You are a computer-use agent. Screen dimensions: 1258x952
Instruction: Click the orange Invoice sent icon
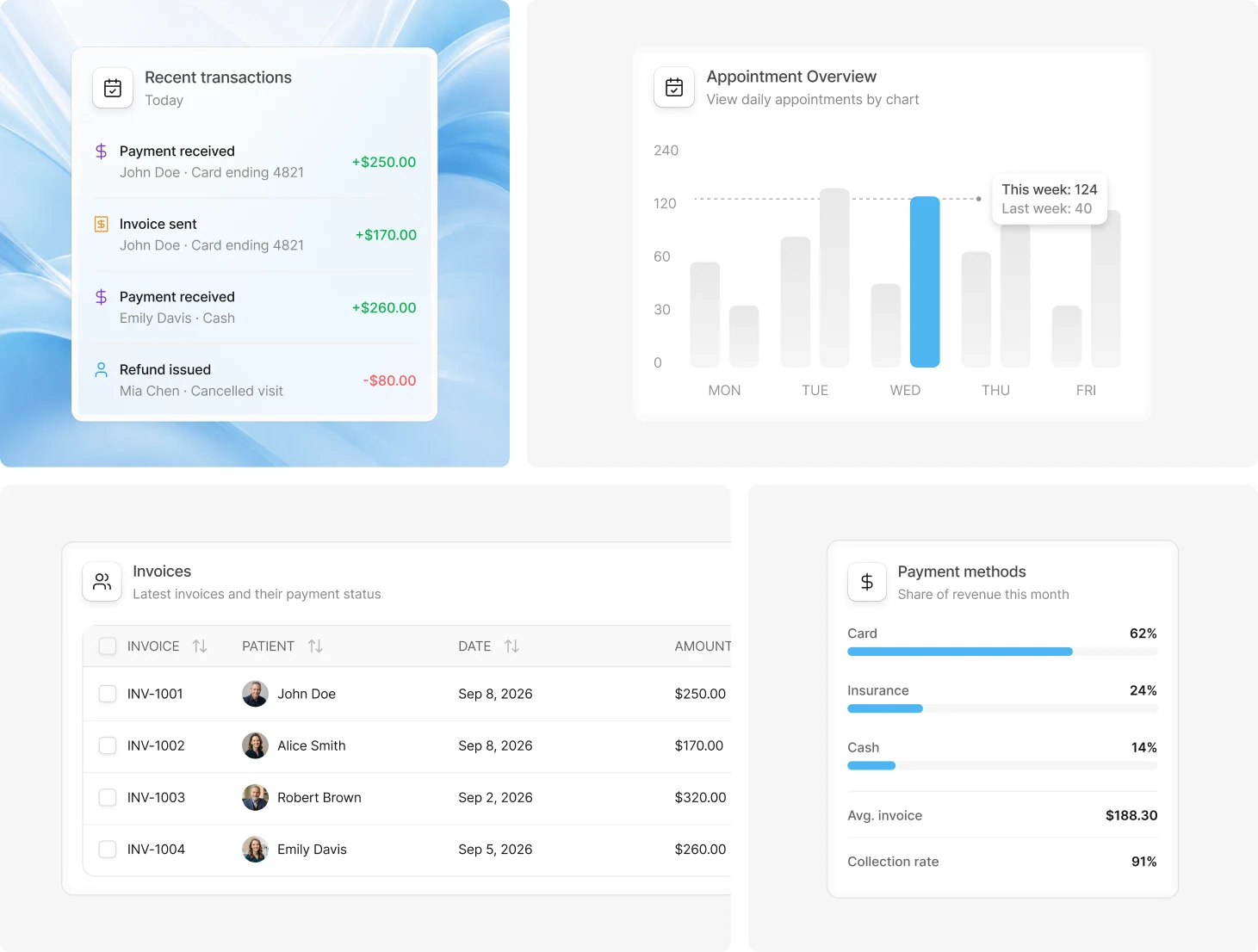102,224
